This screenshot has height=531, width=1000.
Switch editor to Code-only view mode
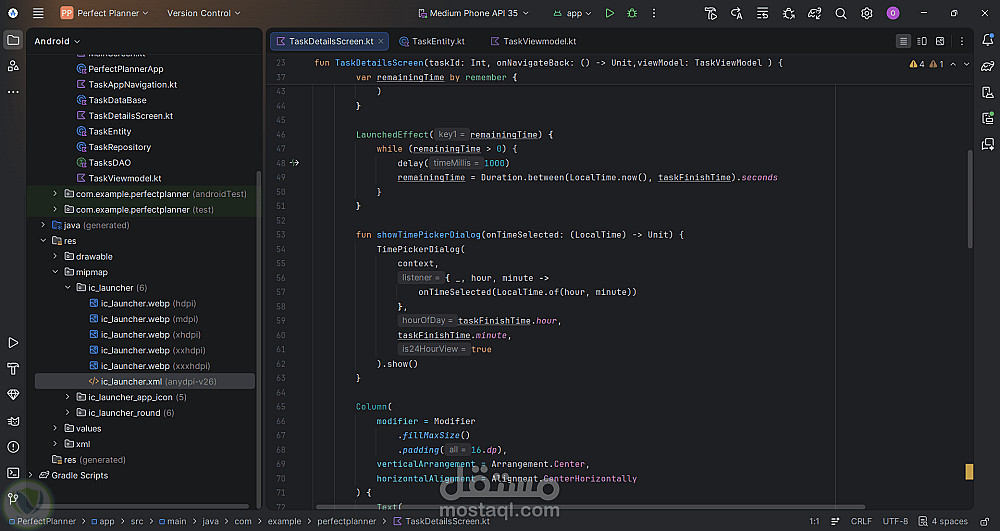(903, 41)
